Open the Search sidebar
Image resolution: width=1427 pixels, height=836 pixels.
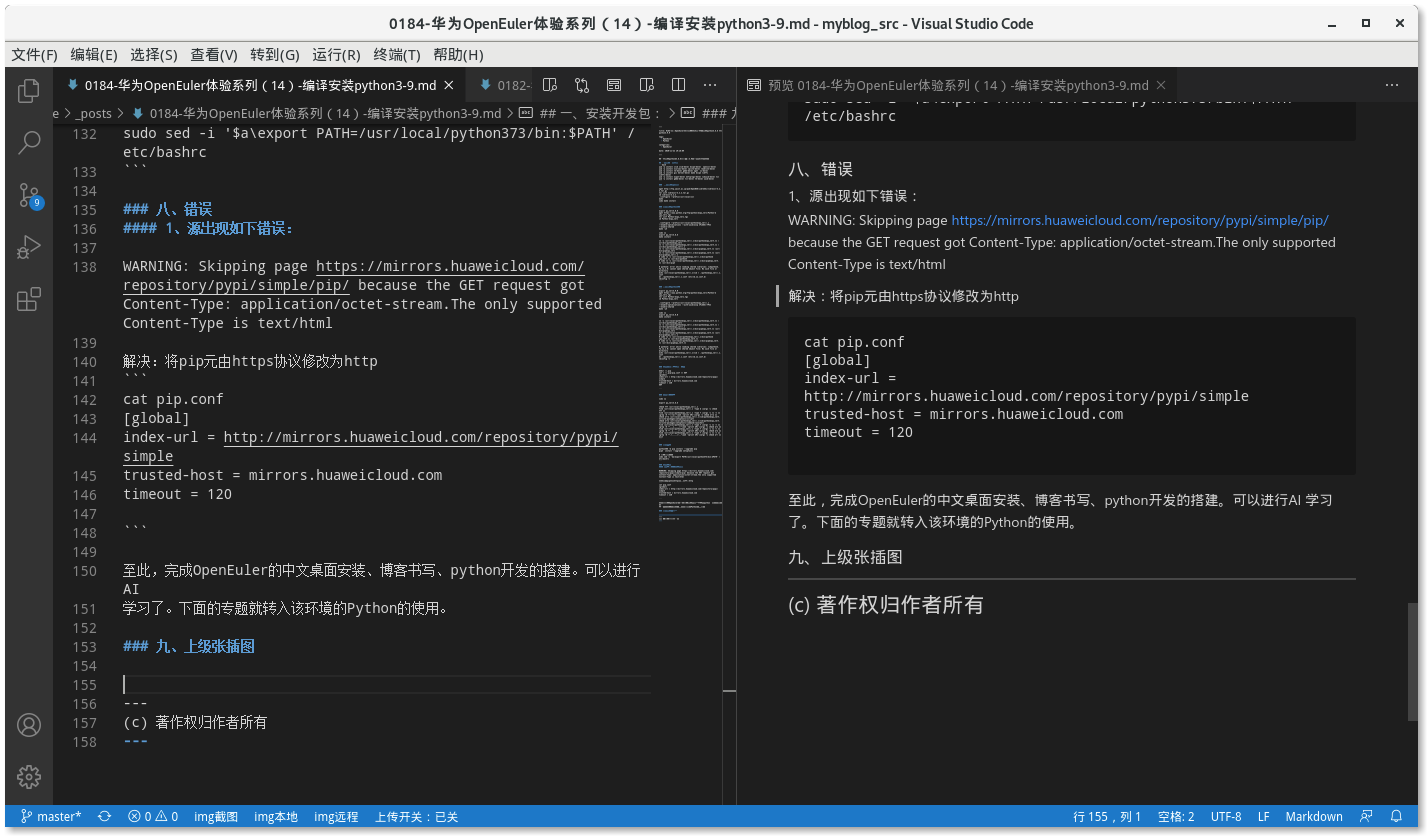click(28, 143)
